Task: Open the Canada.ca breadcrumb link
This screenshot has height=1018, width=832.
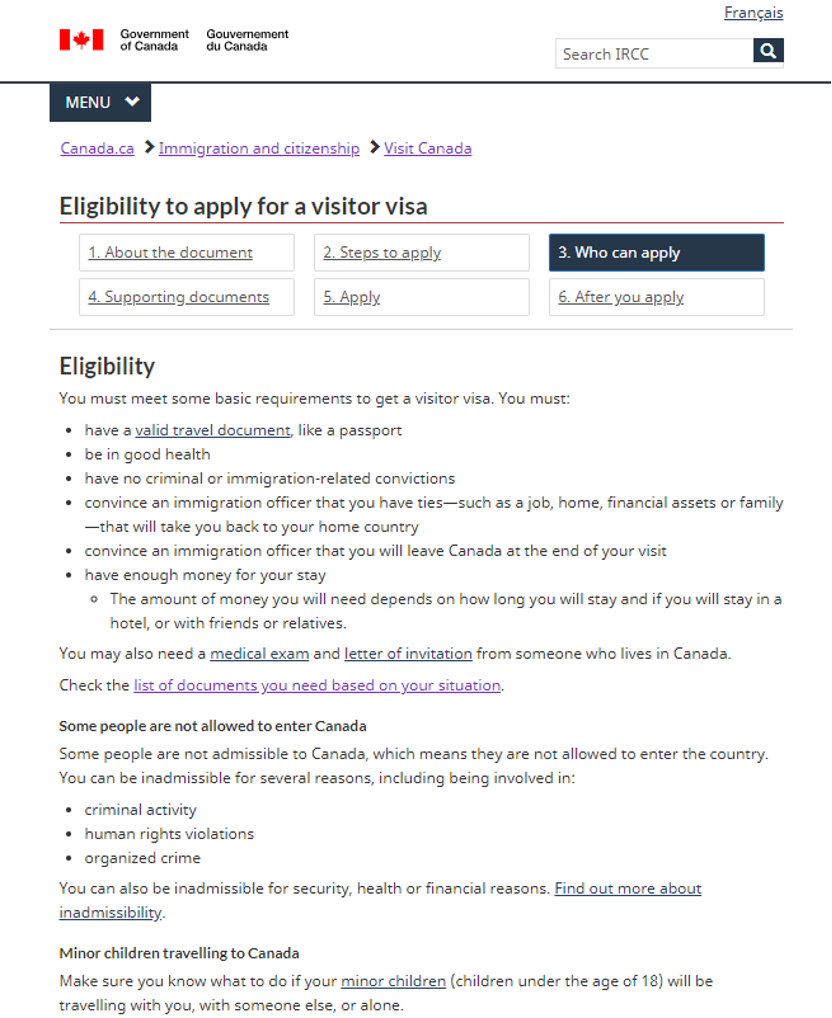Action: coord(97,148)
